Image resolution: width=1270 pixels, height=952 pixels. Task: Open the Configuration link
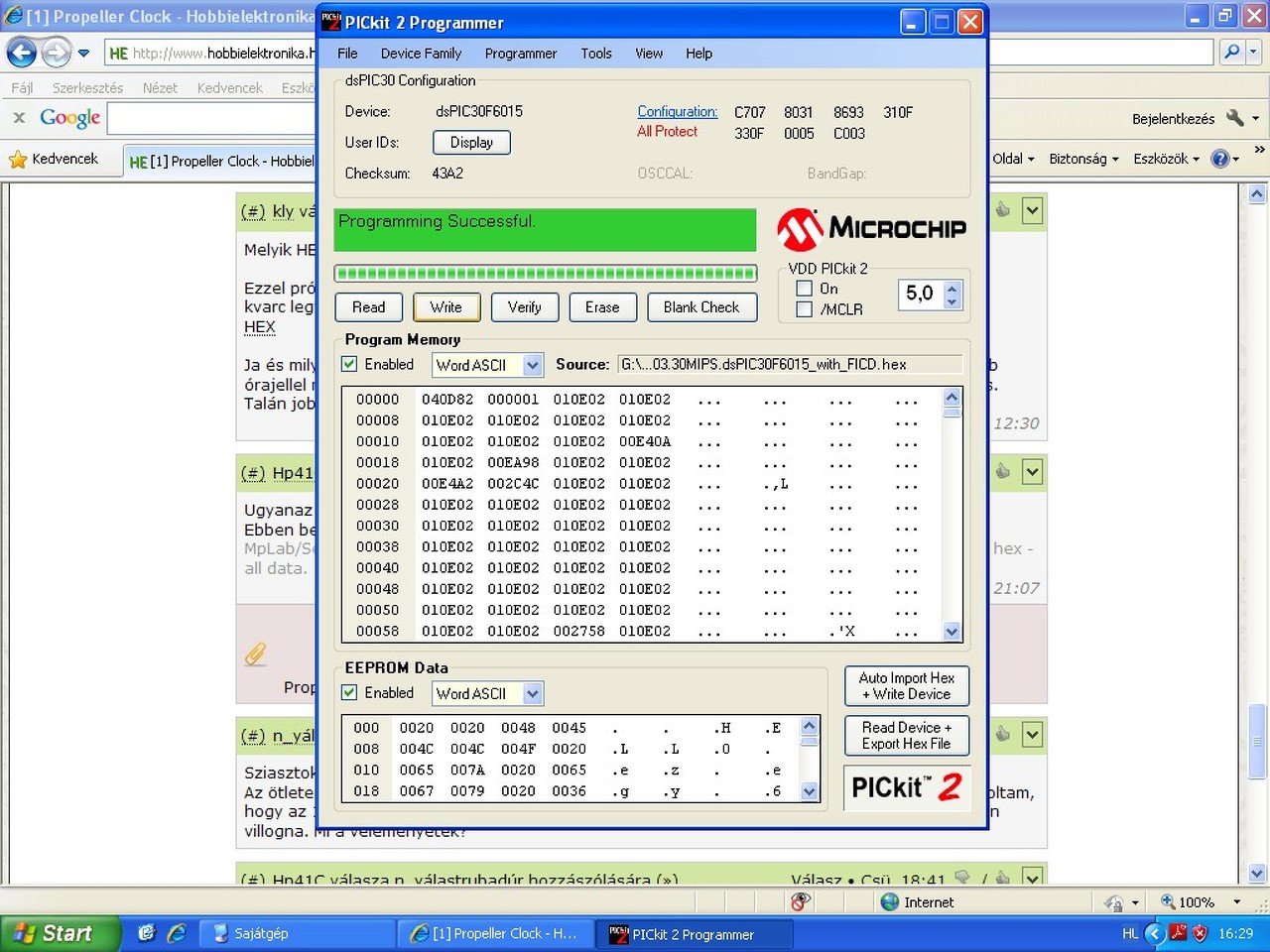coord(678,112)
